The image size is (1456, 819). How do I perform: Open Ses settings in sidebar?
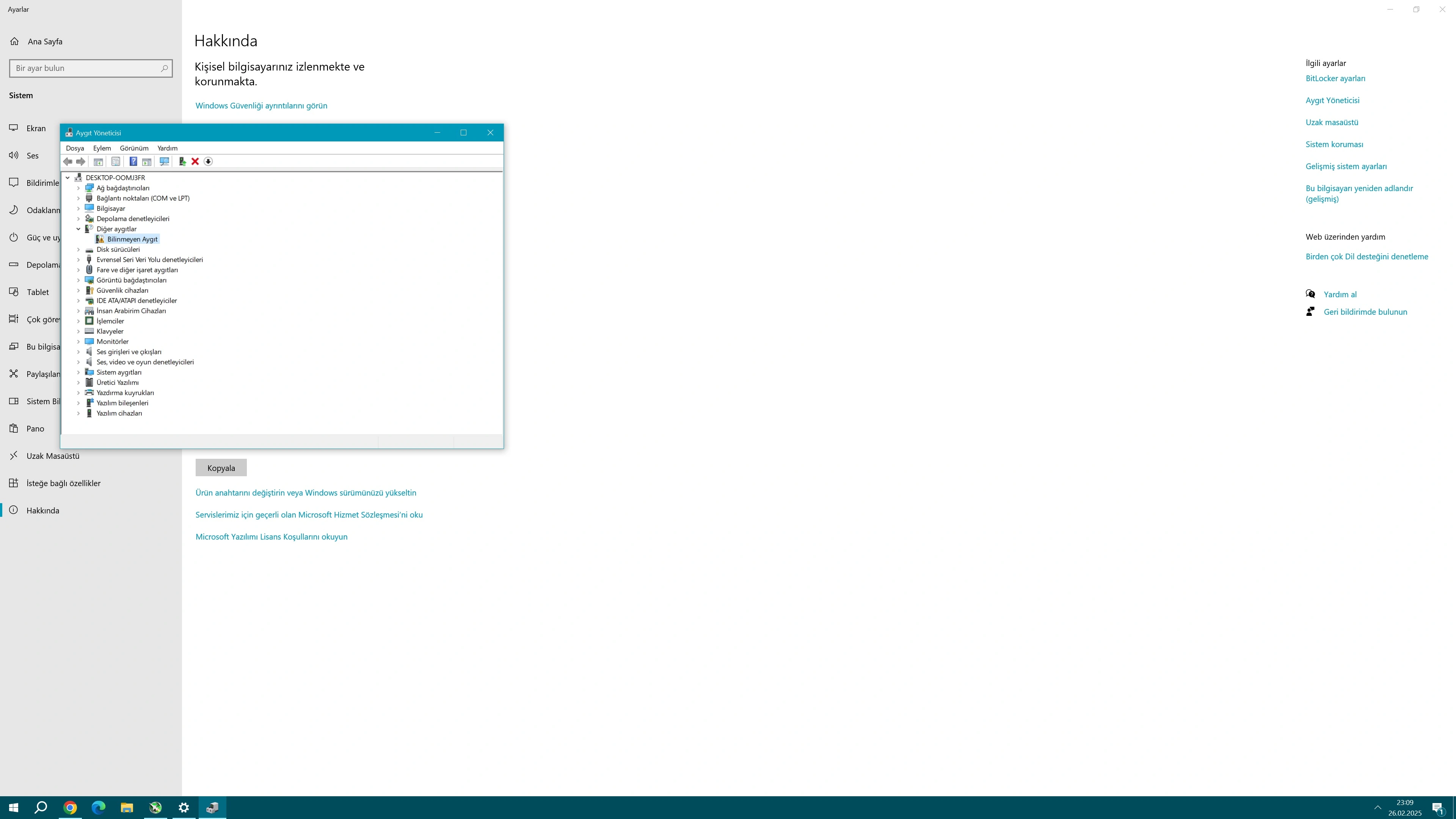click(33, 155)
